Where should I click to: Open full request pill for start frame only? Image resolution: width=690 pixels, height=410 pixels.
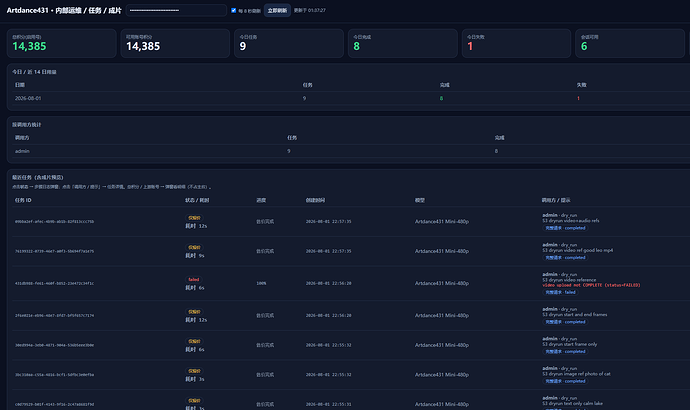coord(565,351)
